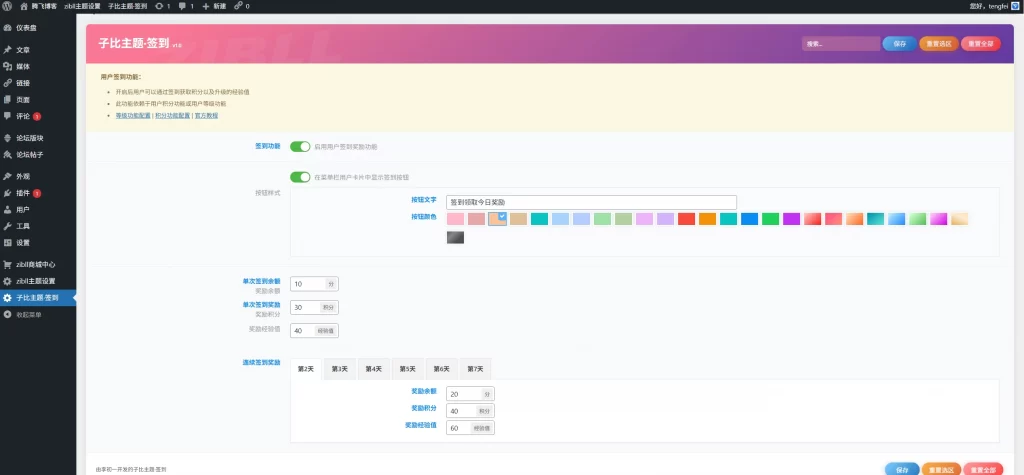Screen dimensions: 1024x475
Task: Open 媒体 media library in sidebar
Action: tap(23, 66)
